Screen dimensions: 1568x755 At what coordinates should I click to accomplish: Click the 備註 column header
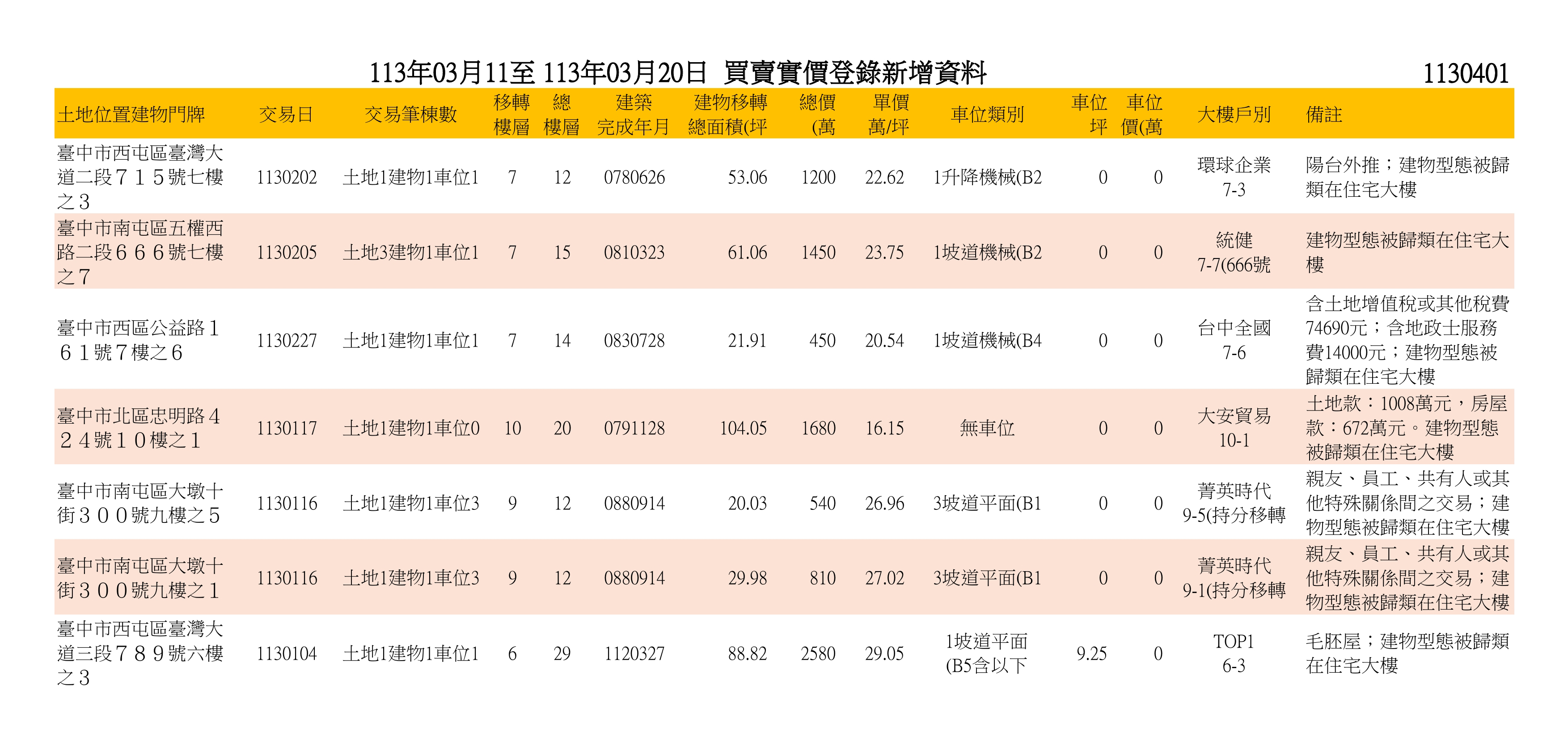[x=1324, y=115]
